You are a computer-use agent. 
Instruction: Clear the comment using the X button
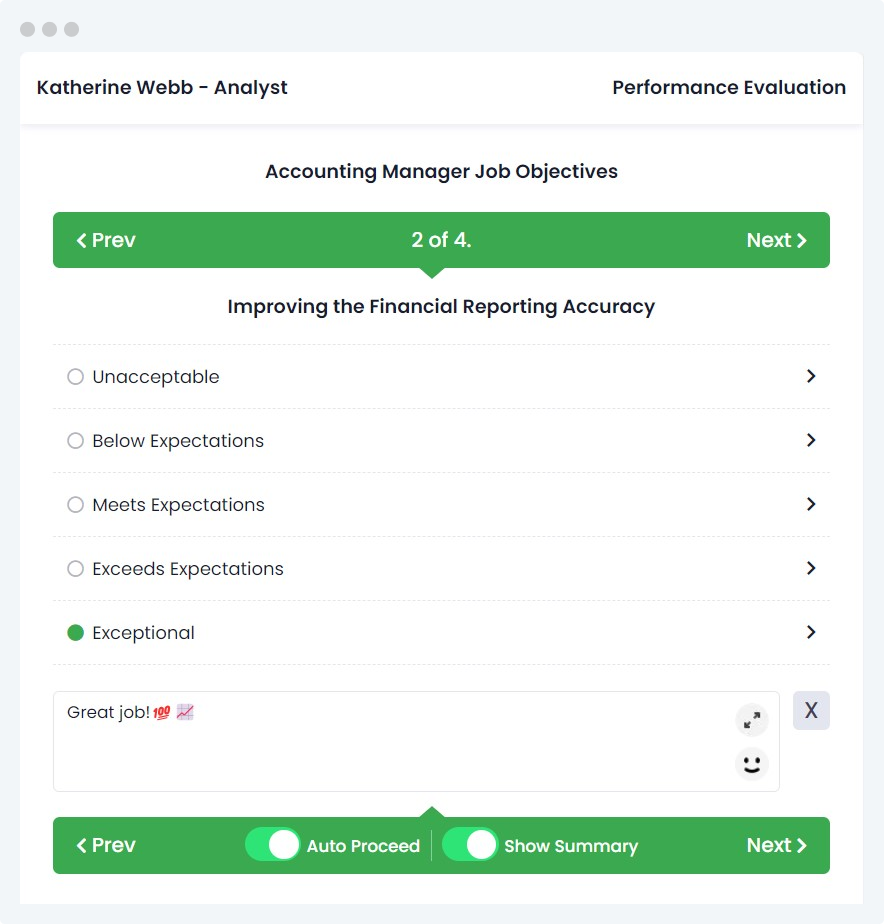coord(811,710)
